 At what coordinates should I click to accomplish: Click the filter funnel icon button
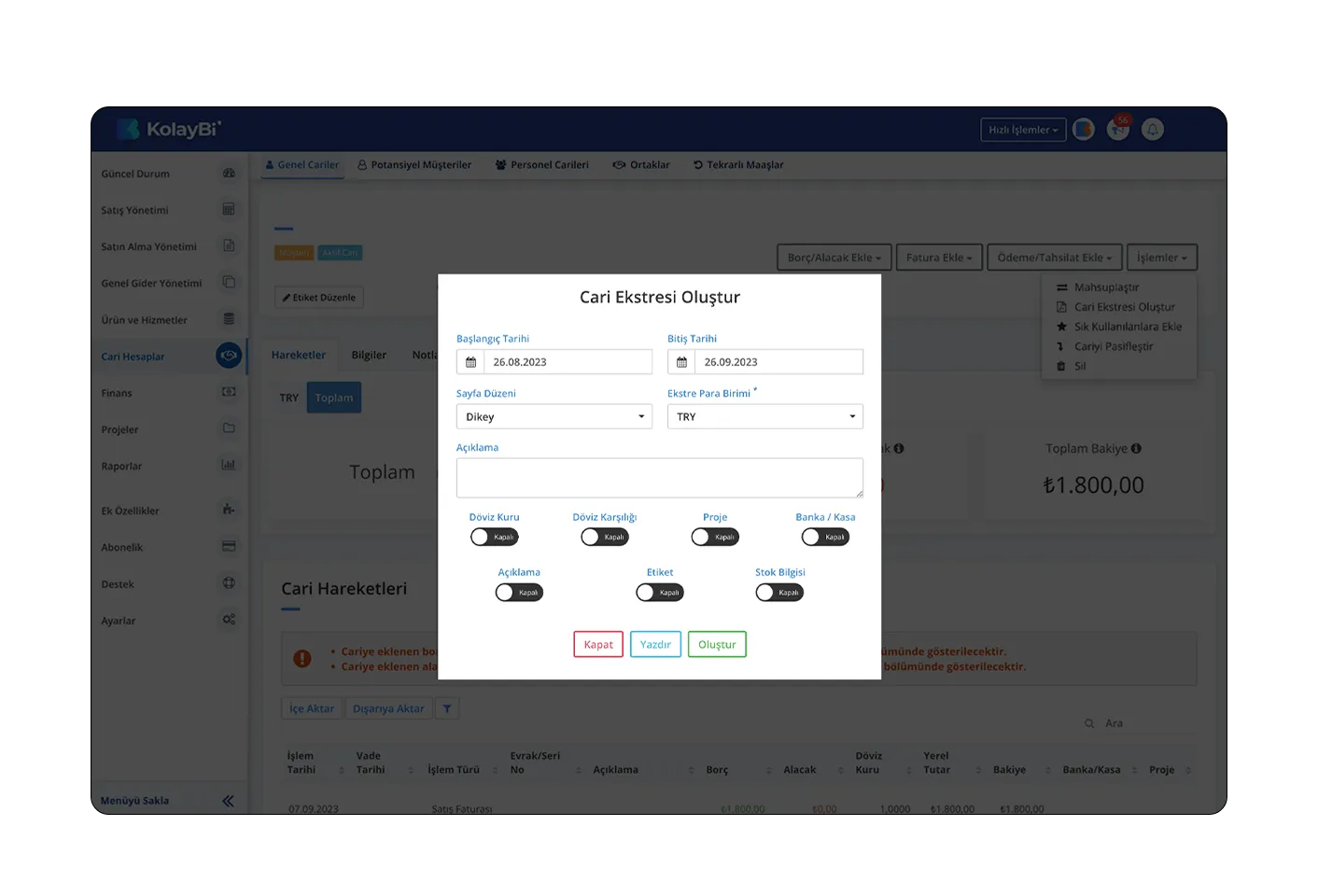pos(447,709)
